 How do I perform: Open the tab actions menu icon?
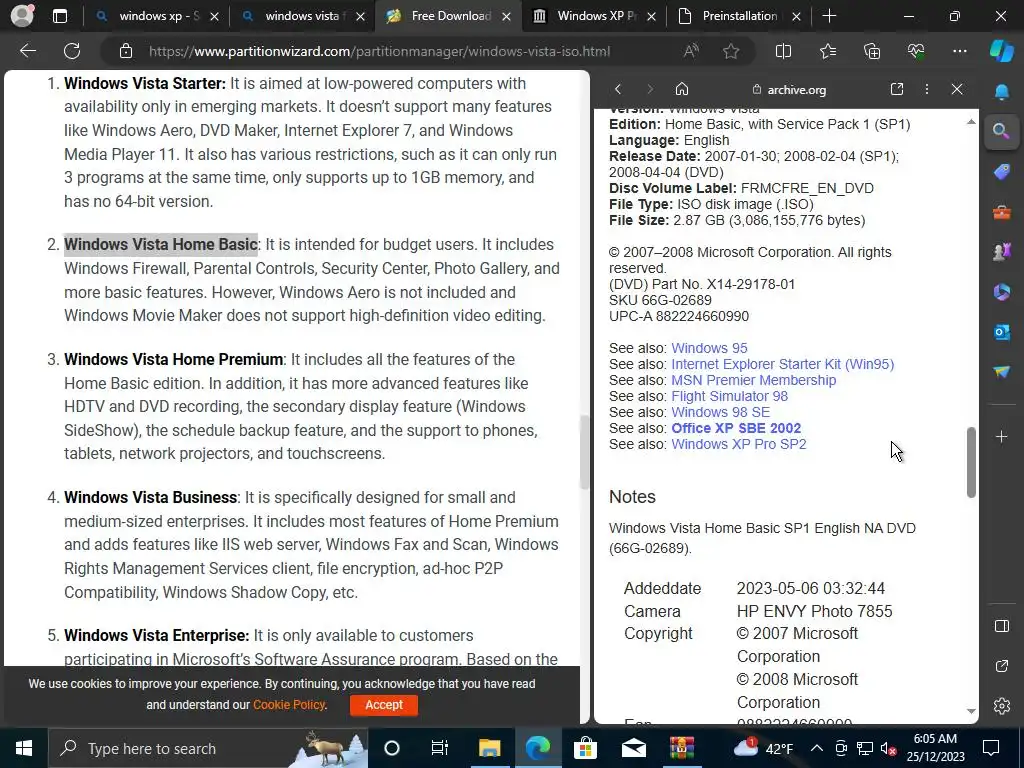(59, 16)
